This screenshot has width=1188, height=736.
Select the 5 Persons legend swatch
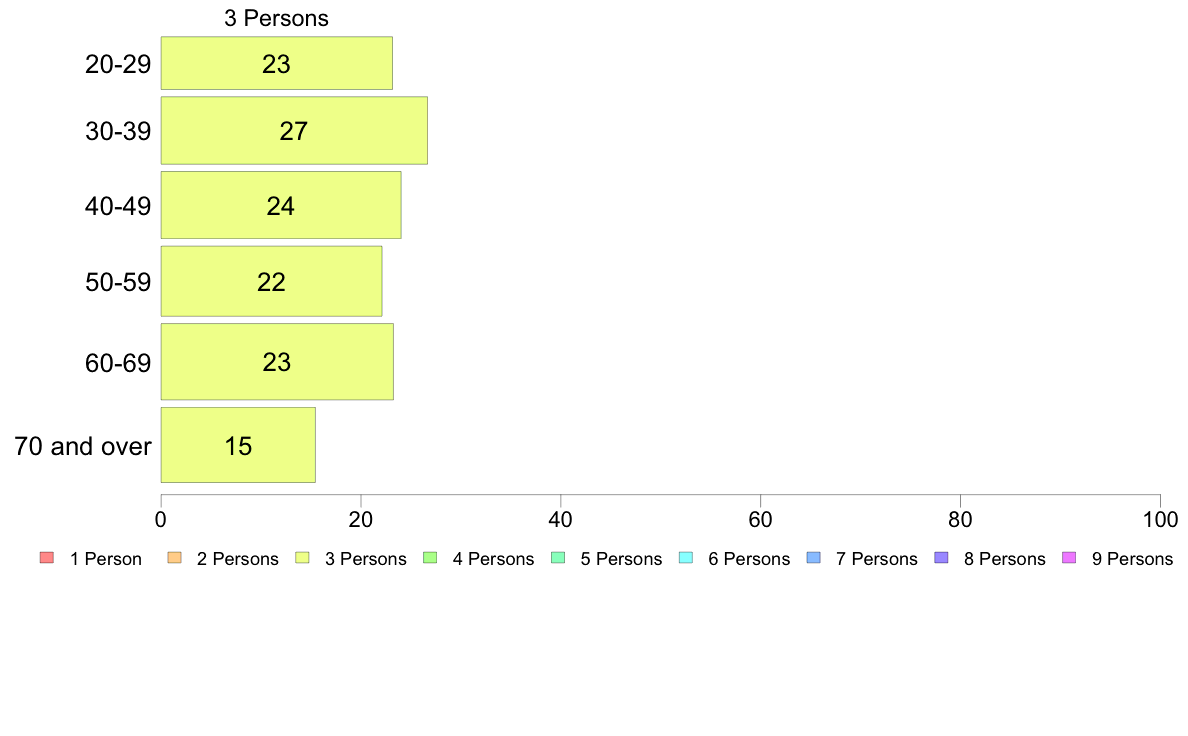click(558, 558)
